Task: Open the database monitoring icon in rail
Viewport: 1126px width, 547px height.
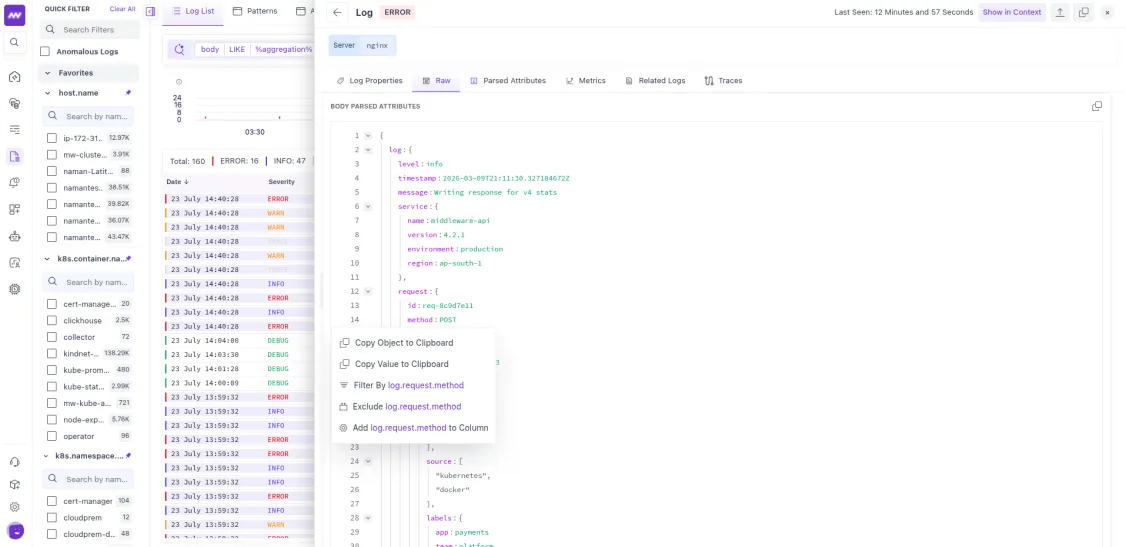Action: 14,103
